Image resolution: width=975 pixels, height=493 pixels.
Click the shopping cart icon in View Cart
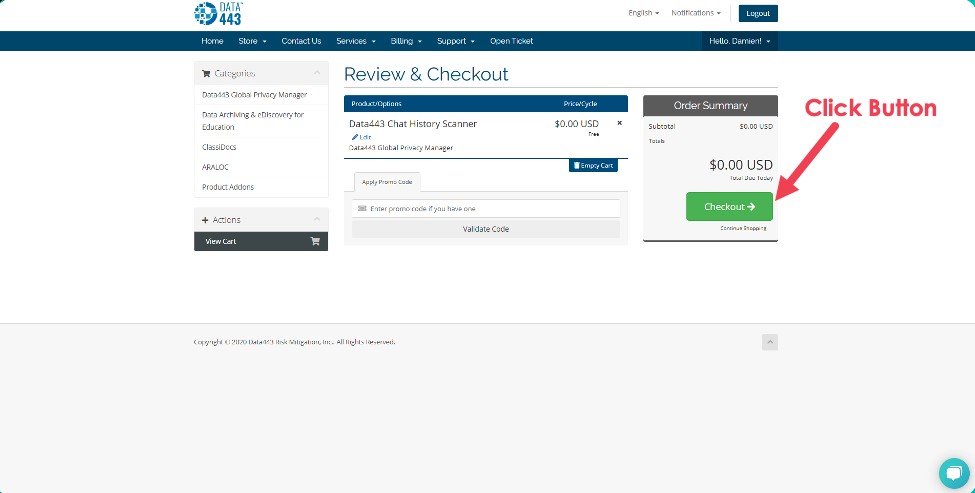click(315, 241)
